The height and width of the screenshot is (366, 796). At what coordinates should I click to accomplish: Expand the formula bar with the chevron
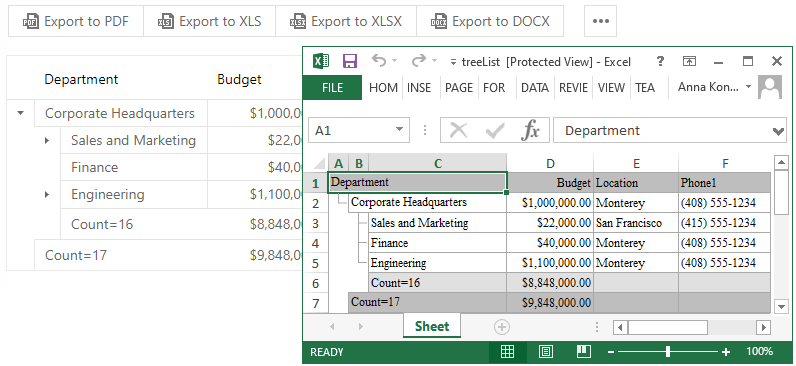(779, 131)
